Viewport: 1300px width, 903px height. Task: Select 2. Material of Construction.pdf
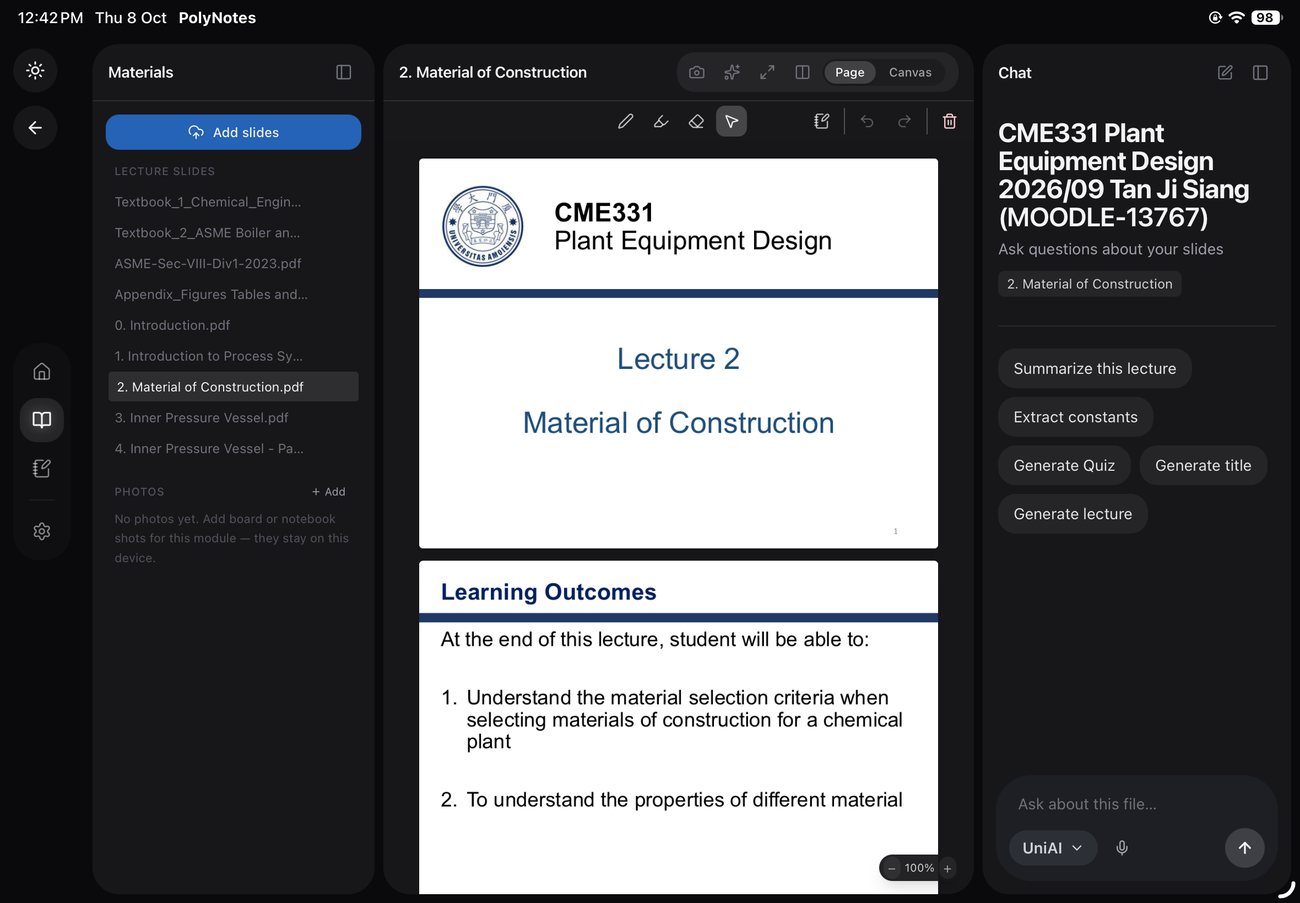(x=233, y=387)
